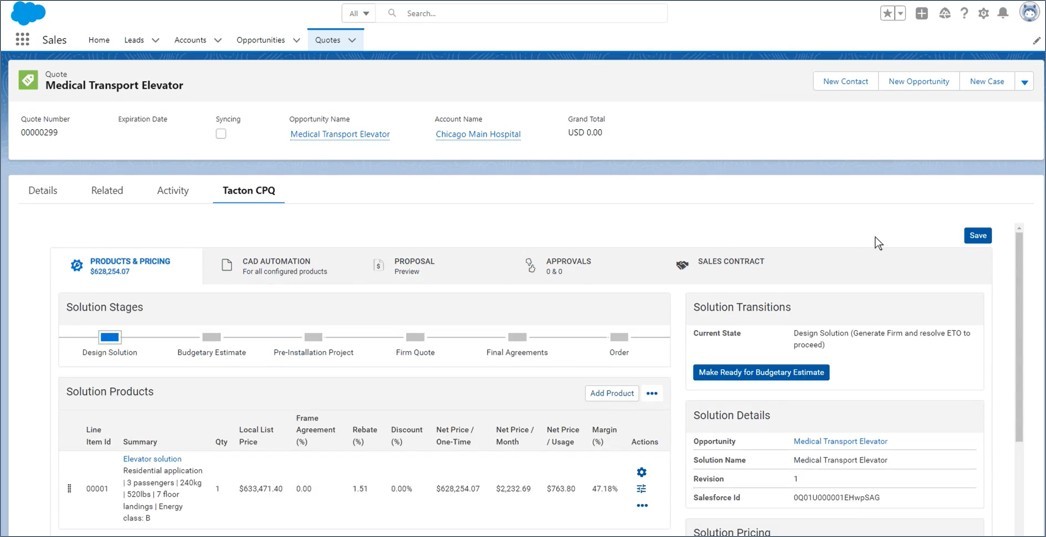Click the notifications bell icon

[x=1003, y=13]
